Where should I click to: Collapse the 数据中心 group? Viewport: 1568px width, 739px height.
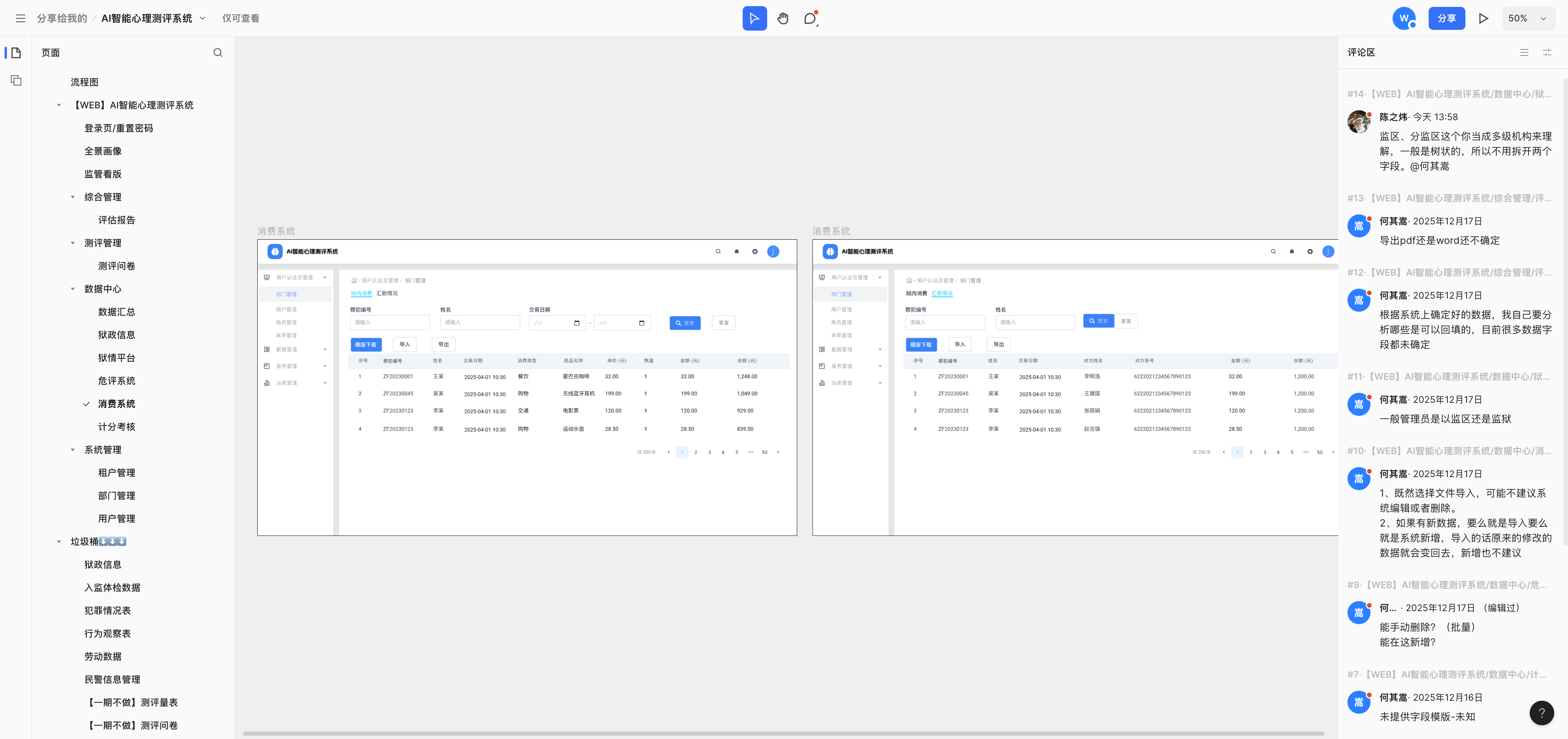[x=72, y=289]
